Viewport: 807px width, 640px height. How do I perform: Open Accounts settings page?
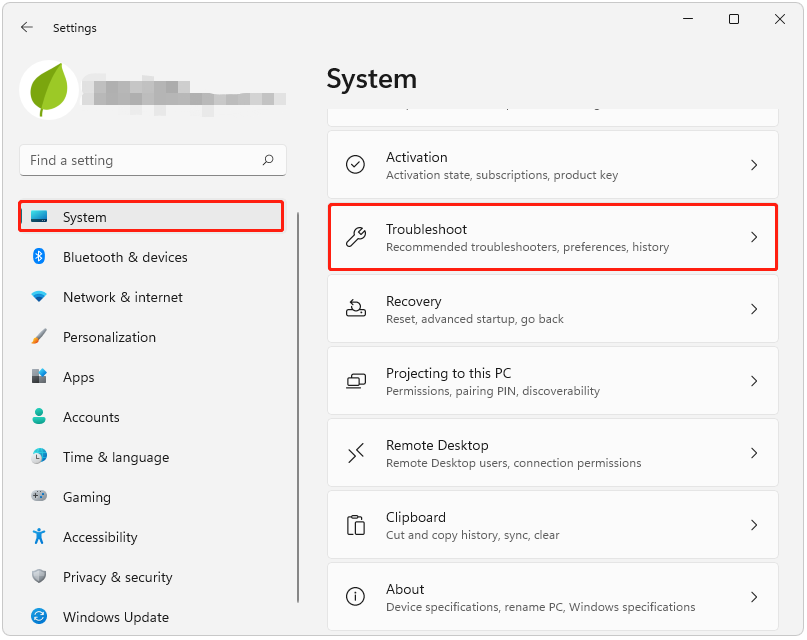tap(91, 417)
